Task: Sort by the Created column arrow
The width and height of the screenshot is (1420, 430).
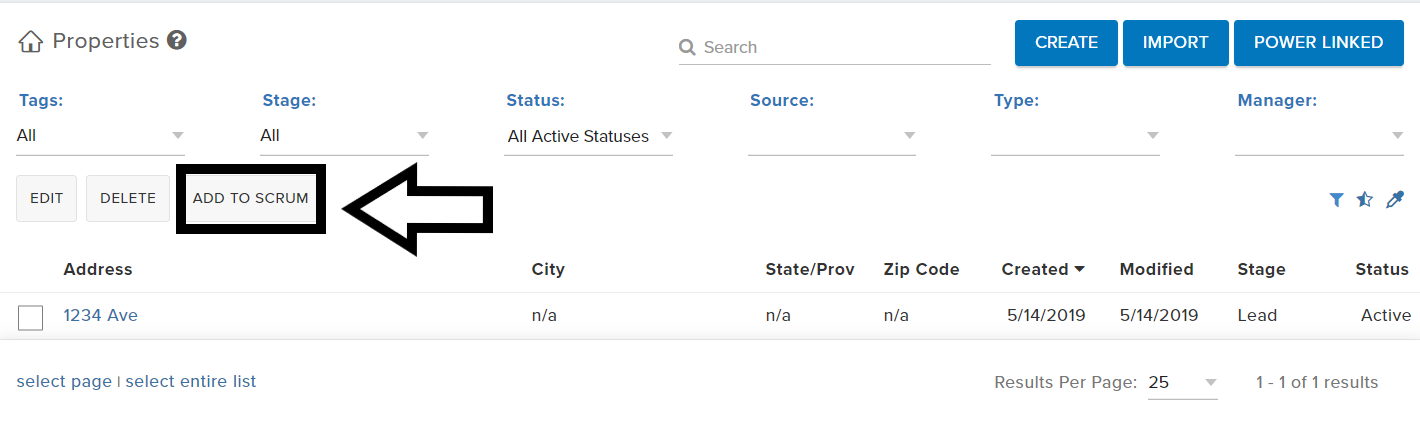Action: (x=1079, y=269)
